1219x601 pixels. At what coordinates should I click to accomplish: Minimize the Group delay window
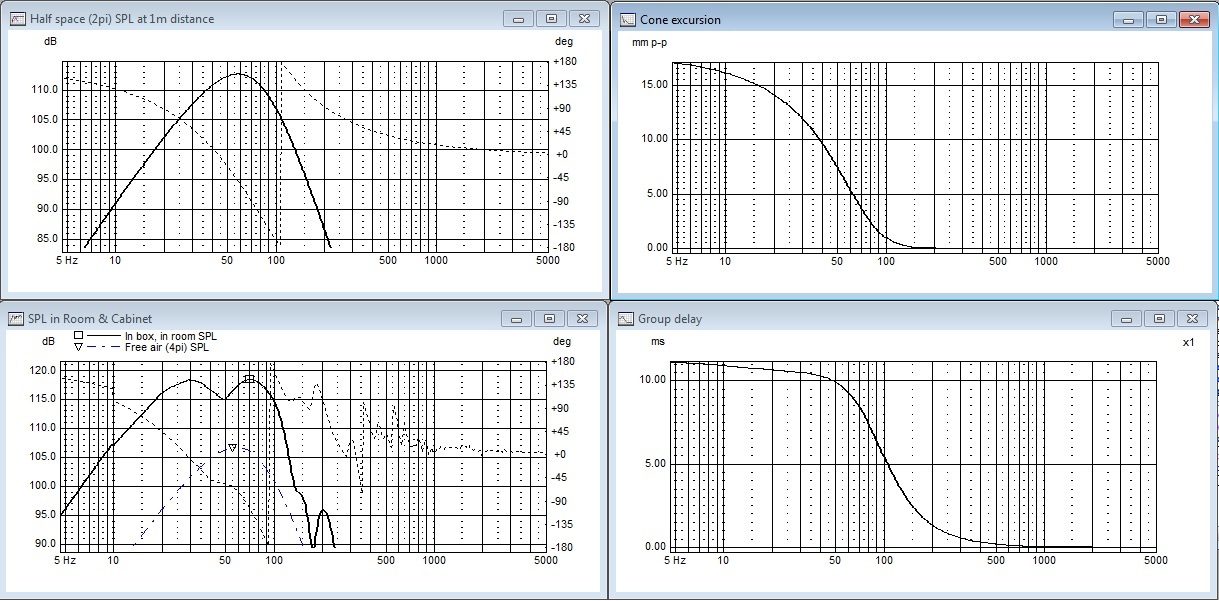click(1127, 319)
